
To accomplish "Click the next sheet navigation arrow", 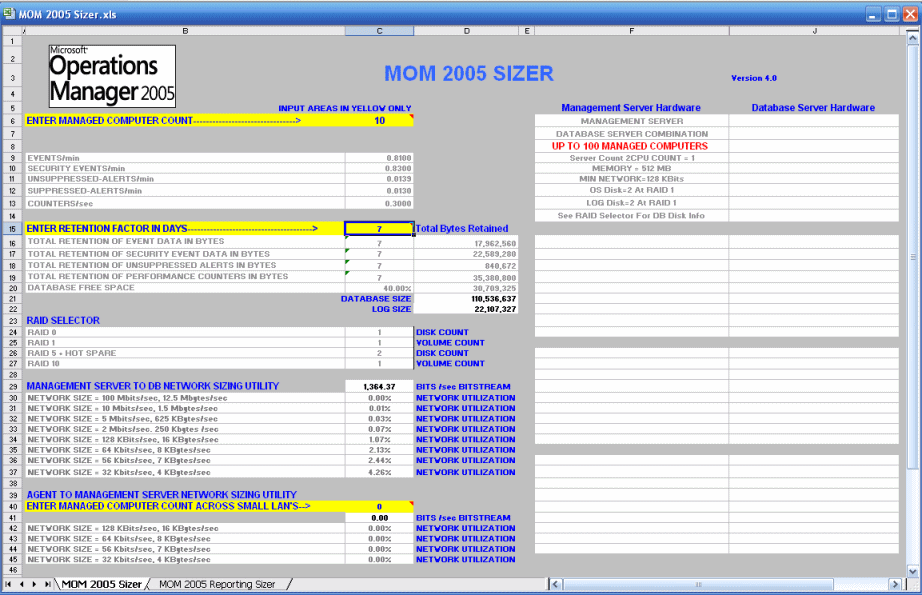I will (34, 584).
